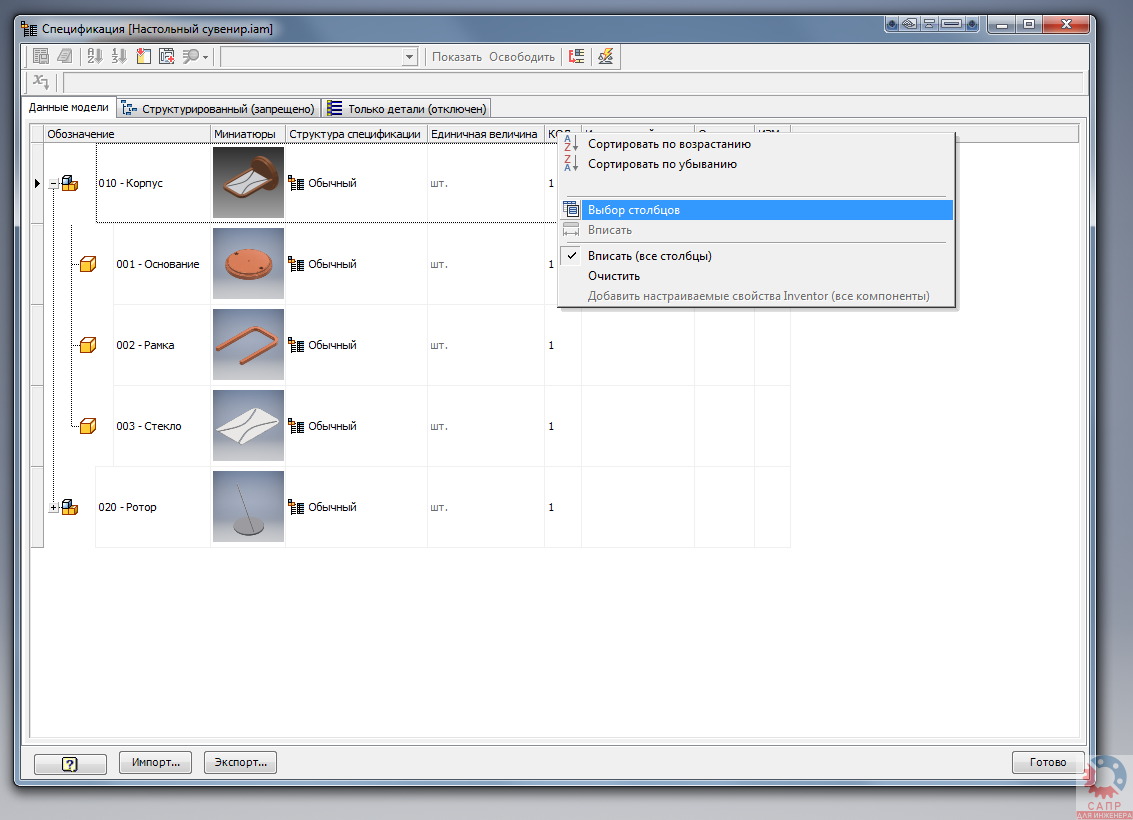Click the grayed sheet icon in toolbar
This screenshot has height=820, width=1133.
click(x=65, y=56)
